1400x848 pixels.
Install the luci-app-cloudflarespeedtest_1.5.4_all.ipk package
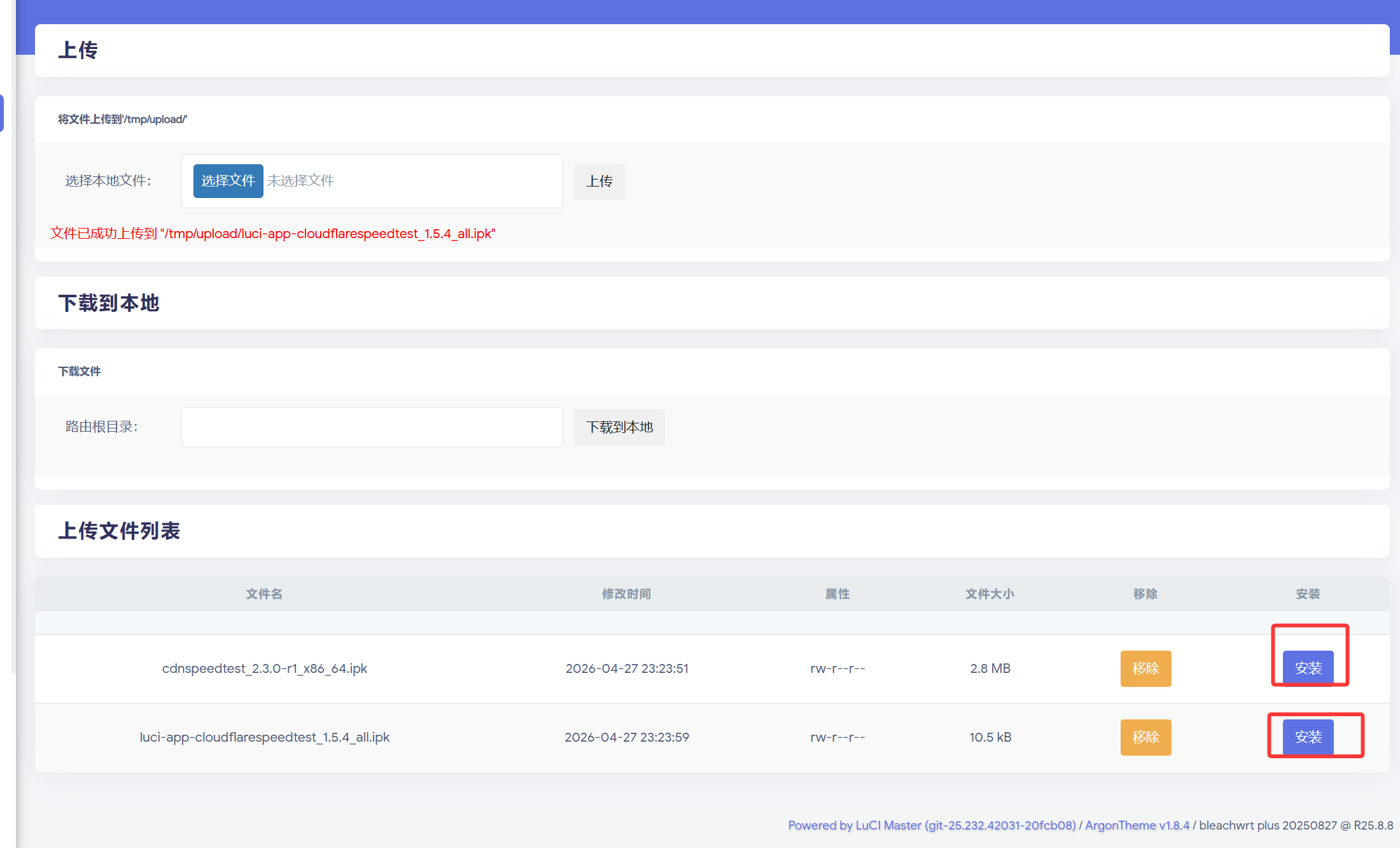tap(1308, 737)
